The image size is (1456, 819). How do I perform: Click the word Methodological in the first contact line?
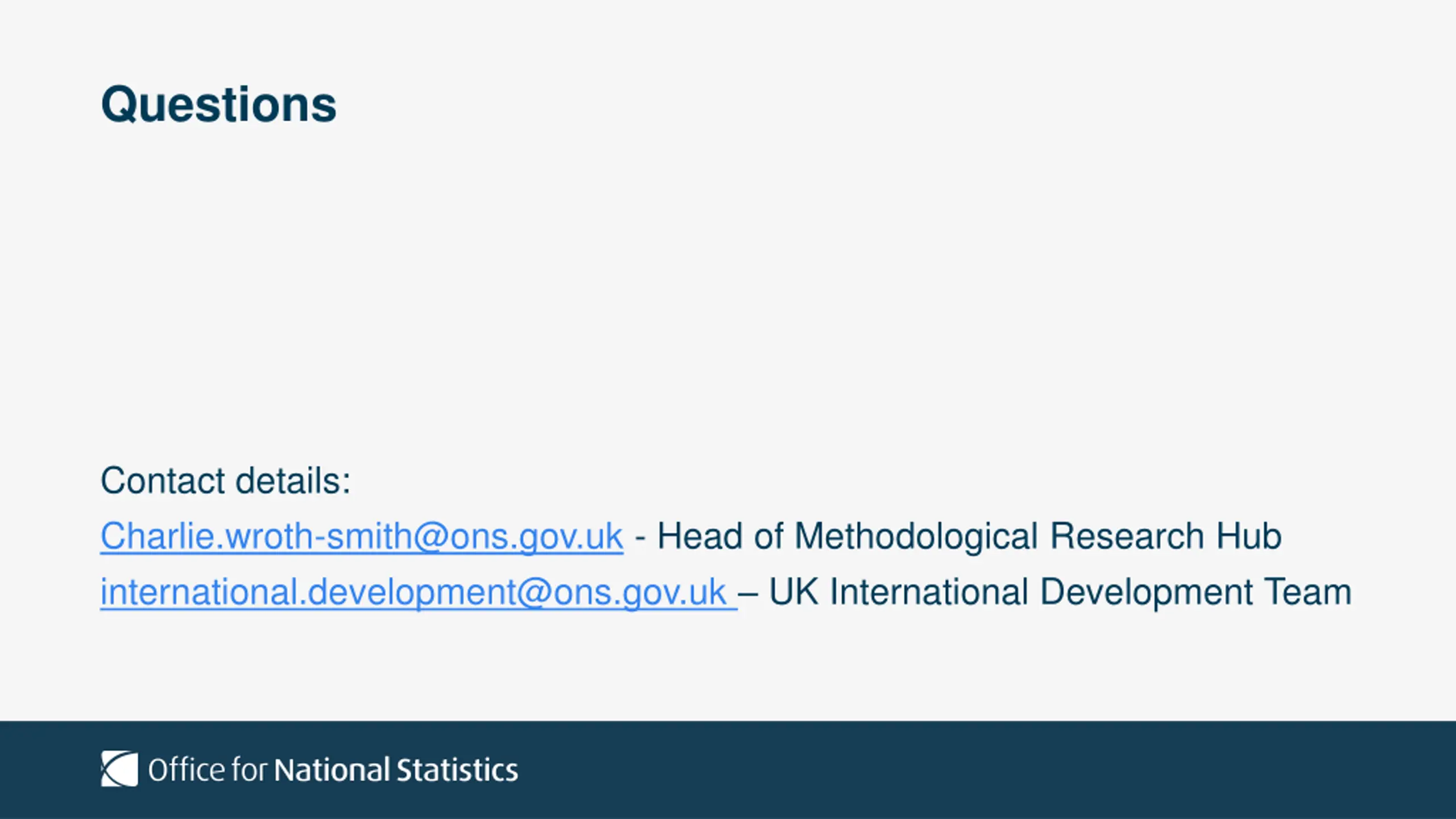click(x=916, y=536)
